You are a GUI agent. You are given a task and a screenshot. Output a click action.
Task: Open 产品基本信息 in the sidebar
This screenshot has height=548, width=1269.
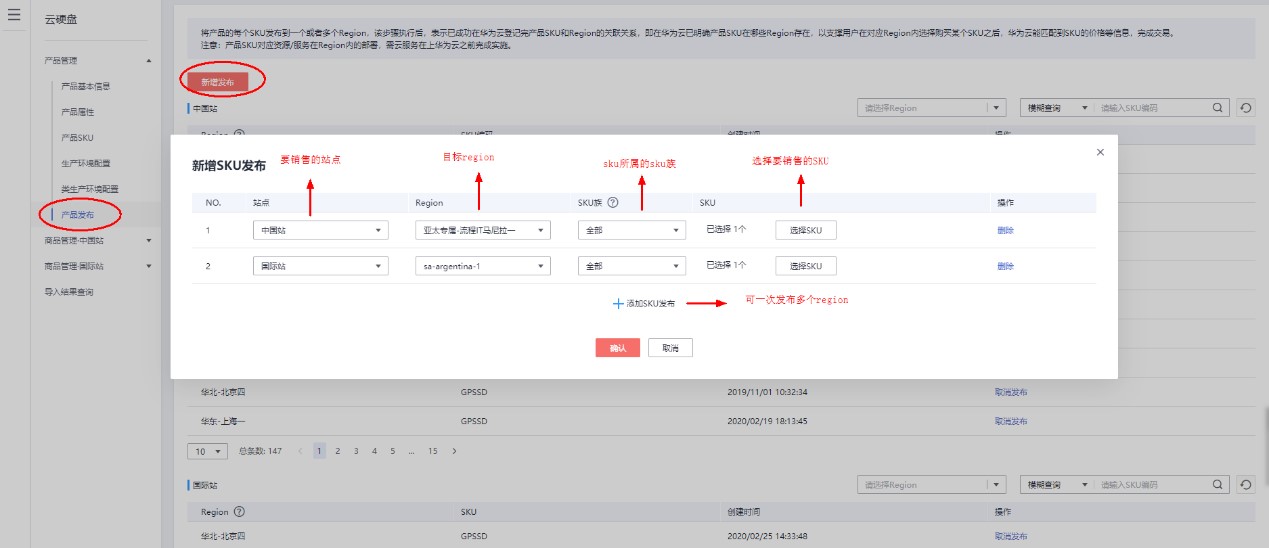click(x=85, y=86)
